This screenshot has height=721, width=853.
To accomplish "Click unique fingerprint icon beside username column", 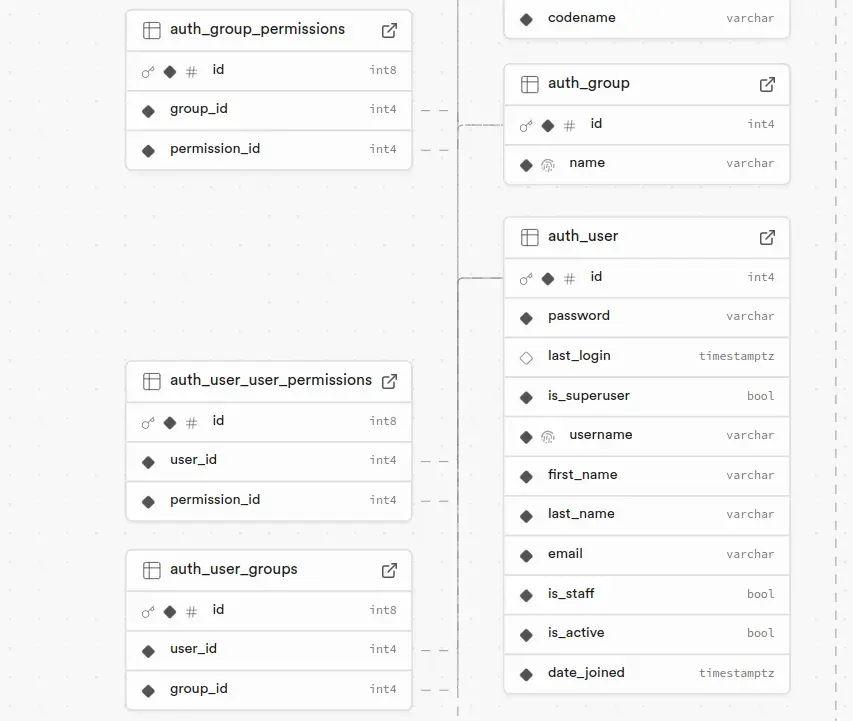I will [548, 436].
